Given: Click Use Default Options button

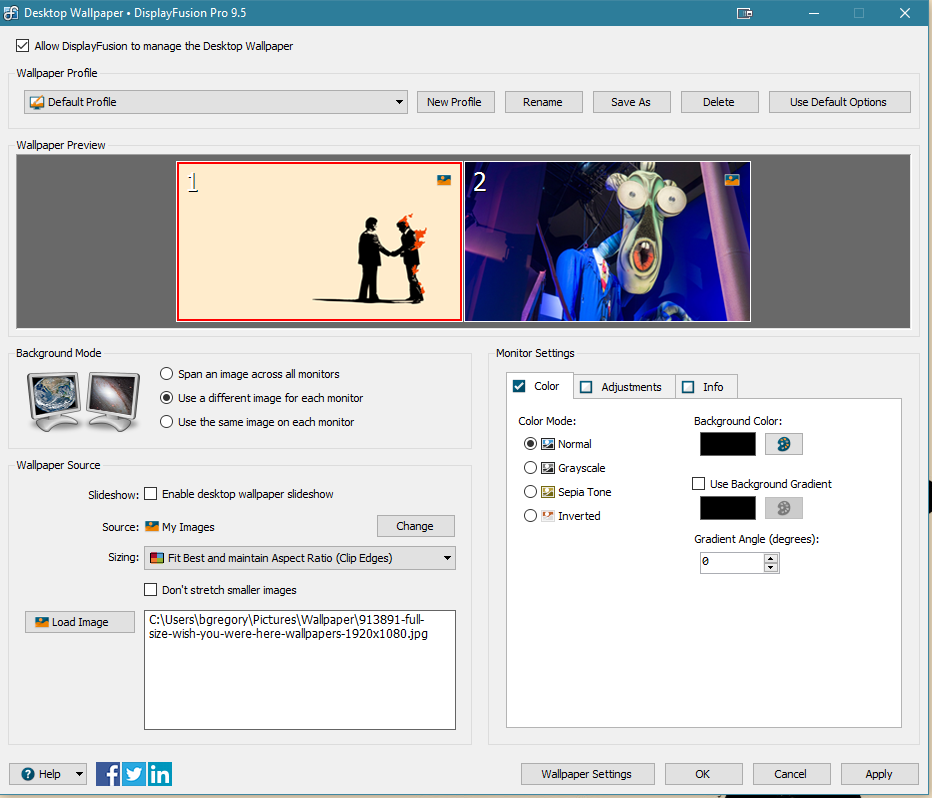Looking at the screenshot, I should pyautogui.click(x=839, y=102).
